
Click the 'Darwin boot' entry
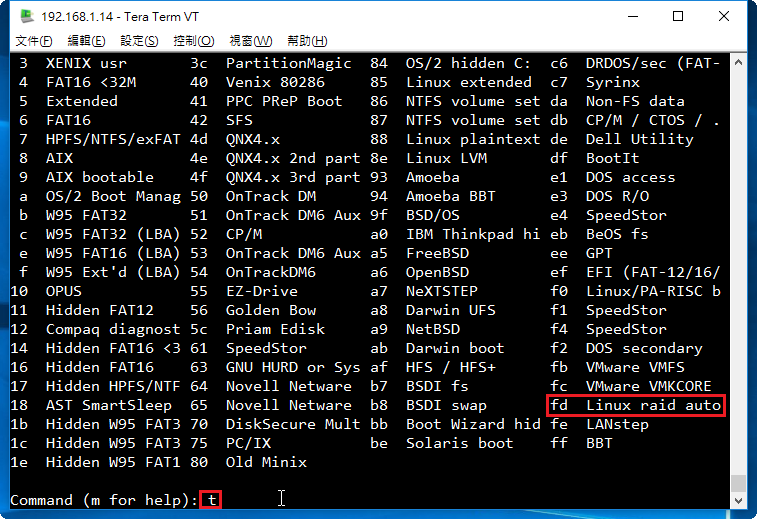coord(455,348)
